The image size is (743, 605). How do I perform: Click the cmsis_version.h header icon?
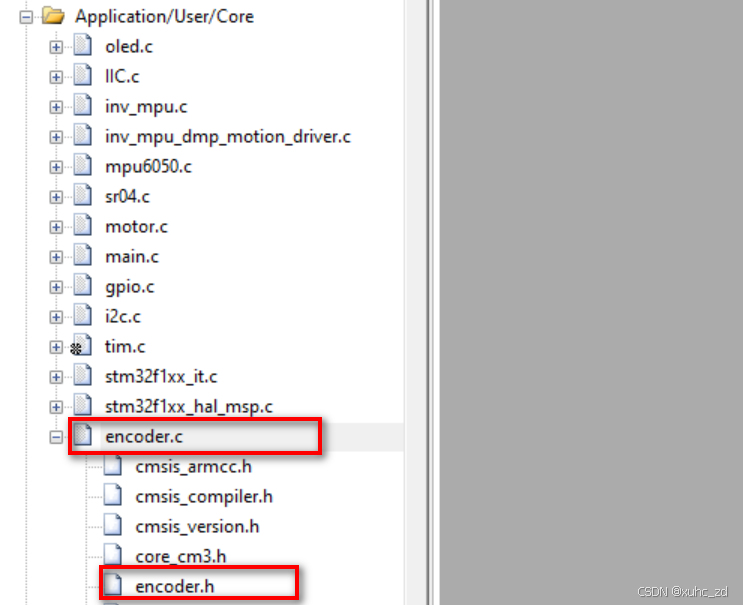pos(113,525)
